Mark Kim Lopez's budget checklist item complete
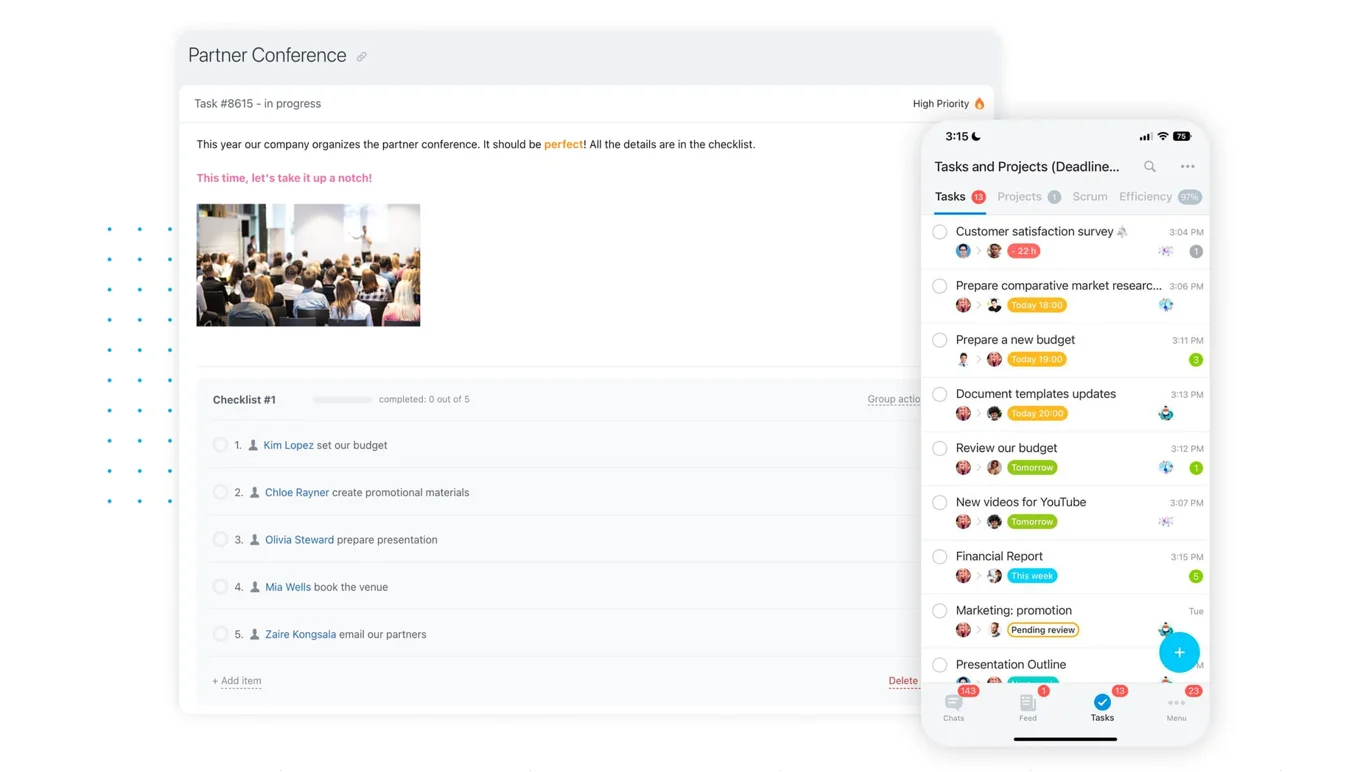1345x772 pixels. (x=221, y=444)
